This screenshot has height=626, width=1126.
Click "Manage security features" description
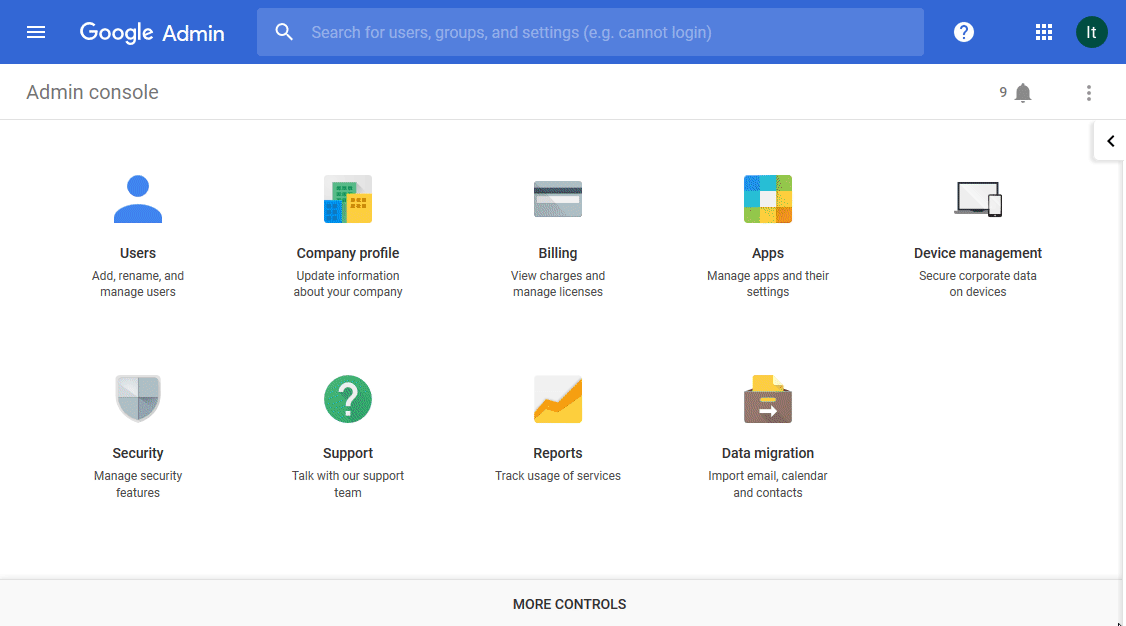click(x=138, y=484)
